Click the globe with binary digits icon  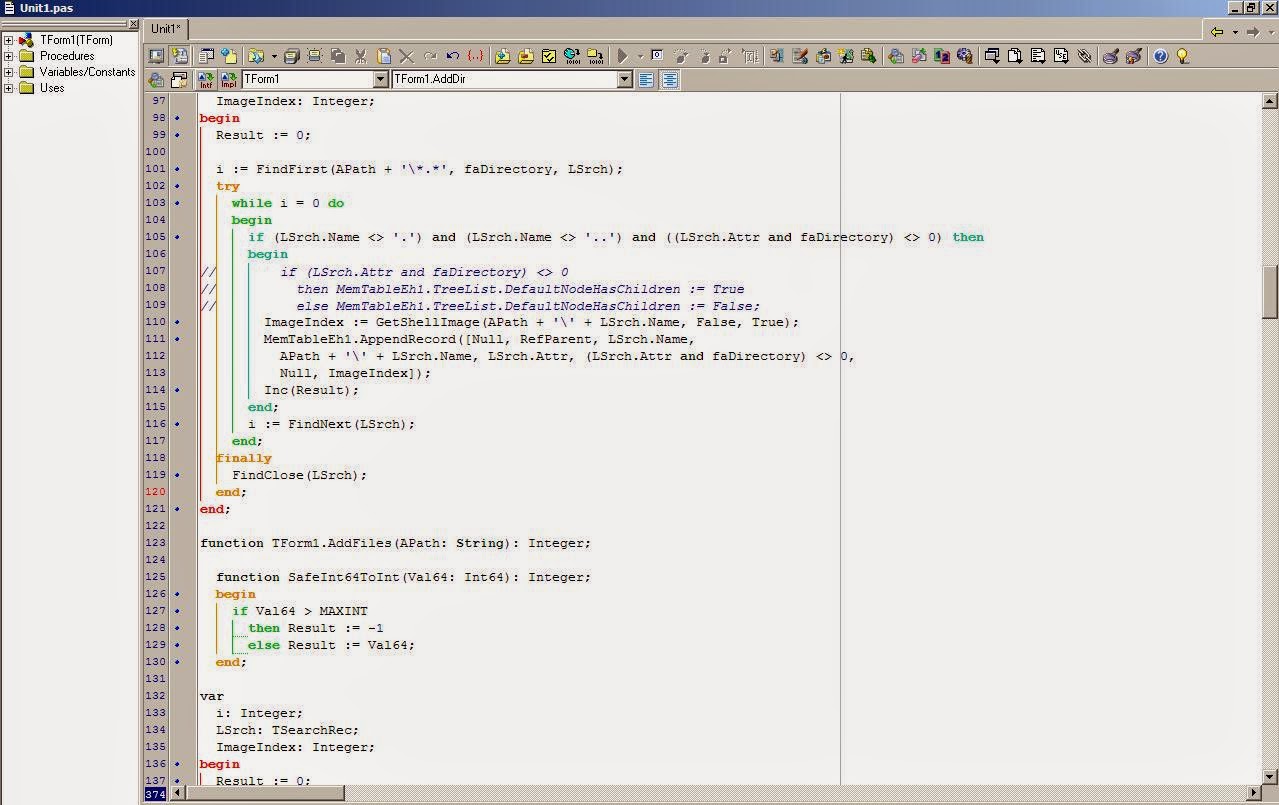click(571, 56)
